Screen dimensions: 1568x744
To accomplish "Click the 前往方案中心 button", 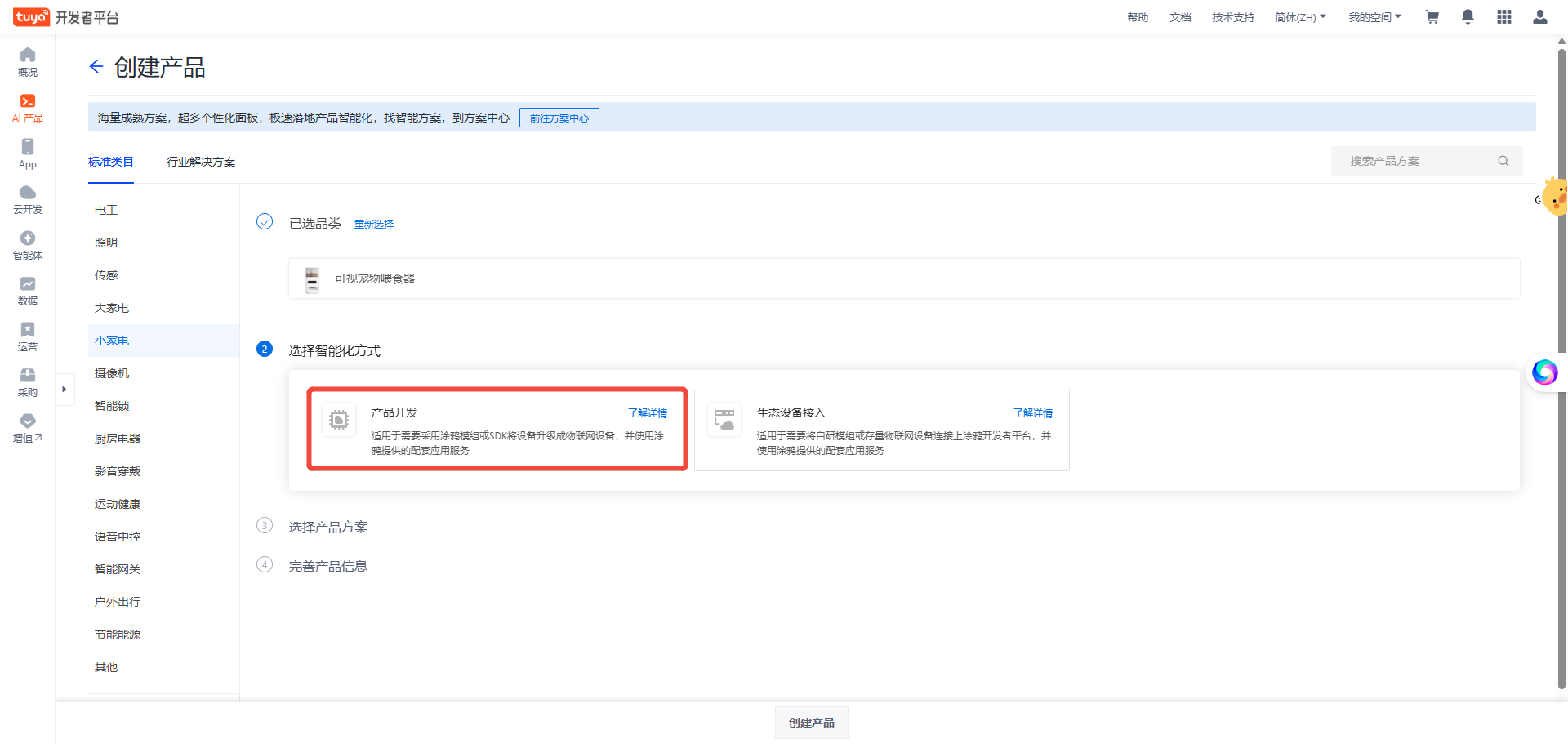I will 559,118.
